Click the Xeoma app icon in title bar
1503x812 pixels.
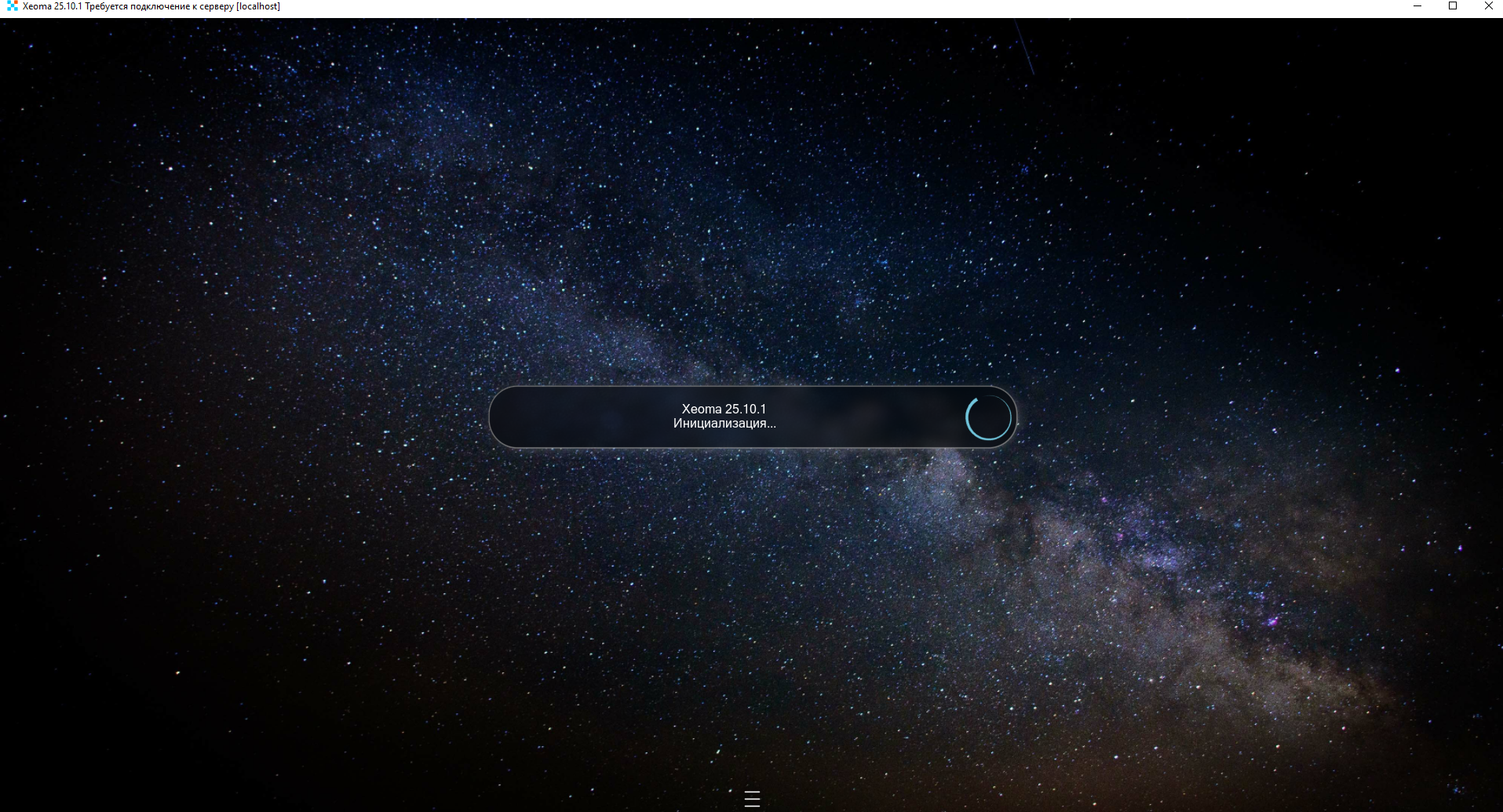(12, 6)
